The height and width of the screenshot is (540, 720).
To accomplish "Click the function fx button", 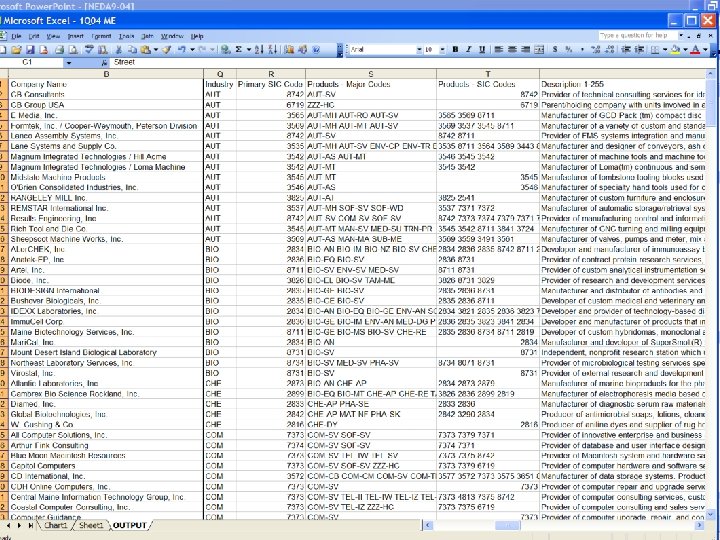I will (105, 62).
